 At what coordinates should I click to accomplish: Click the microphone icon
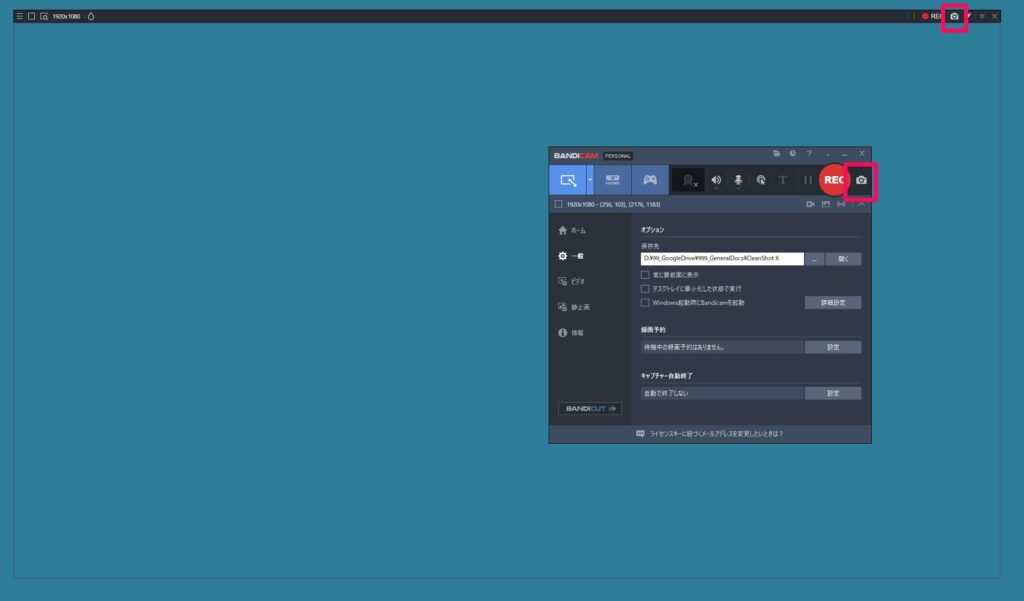coord(738,180)
